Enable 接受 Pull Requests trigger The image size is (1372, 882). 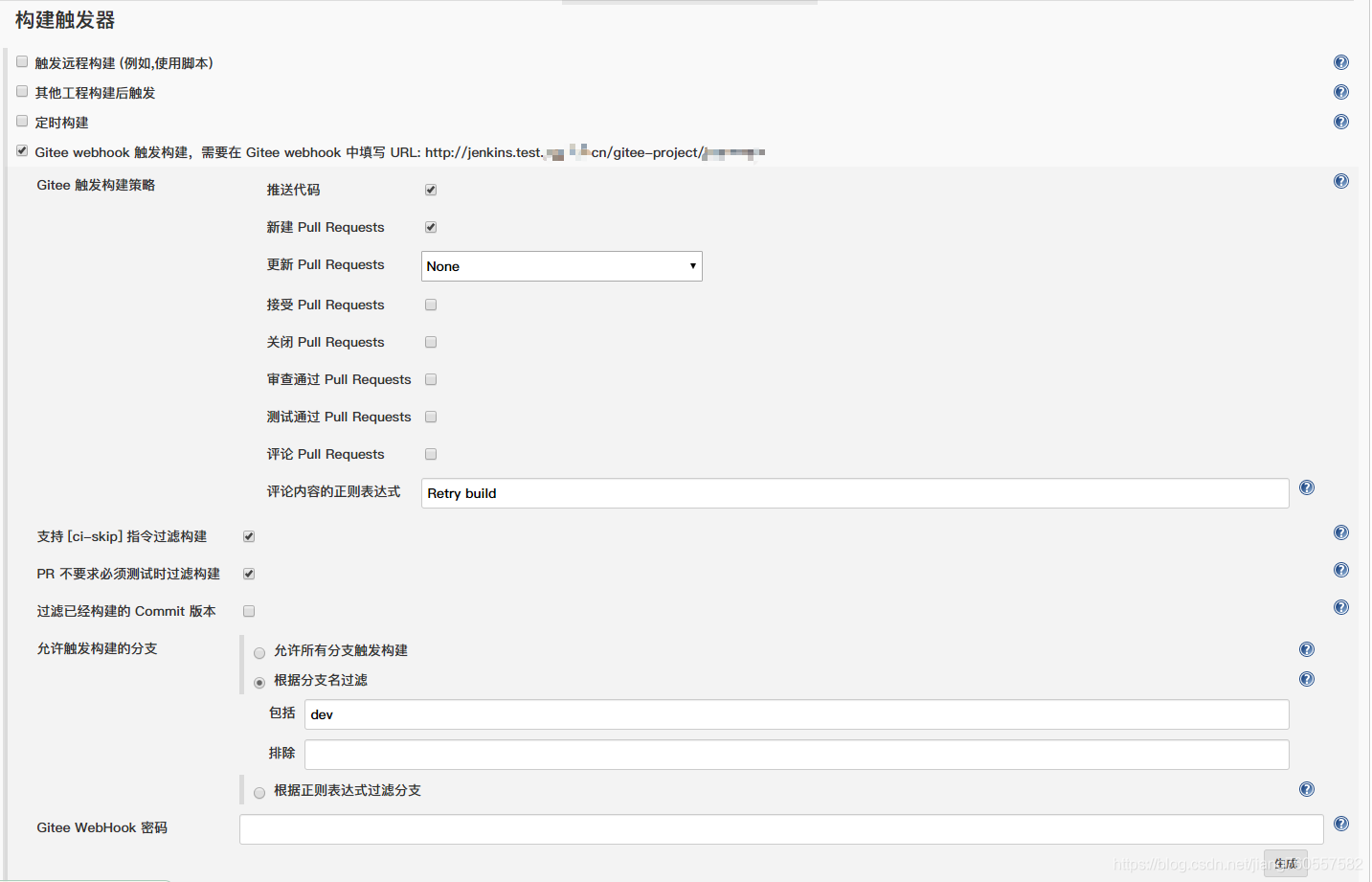click(x=430, y=304)
